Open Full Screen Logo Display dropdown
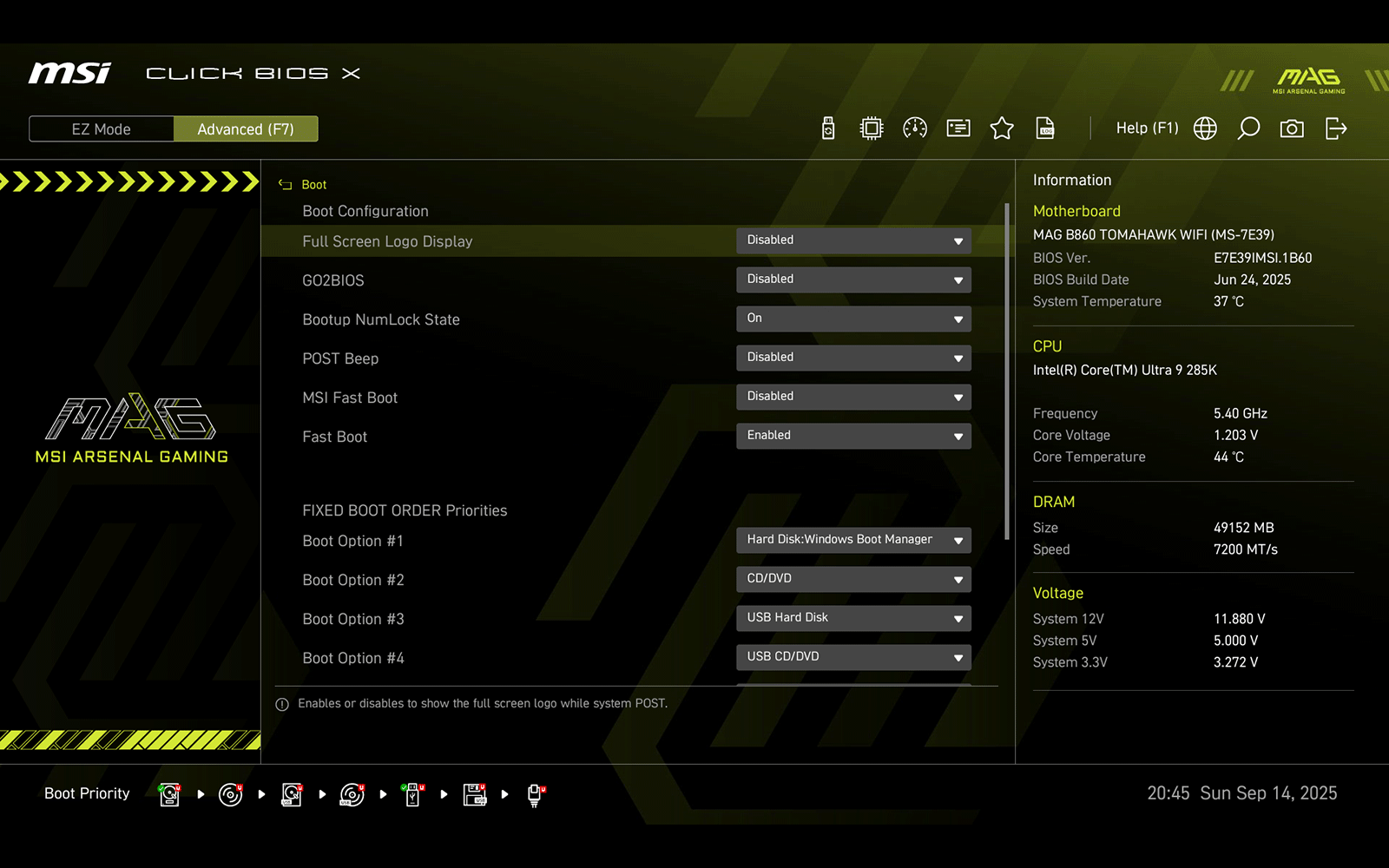Image resolution: width=1389 pixels, height=868 pixels. tap(853, 240)
